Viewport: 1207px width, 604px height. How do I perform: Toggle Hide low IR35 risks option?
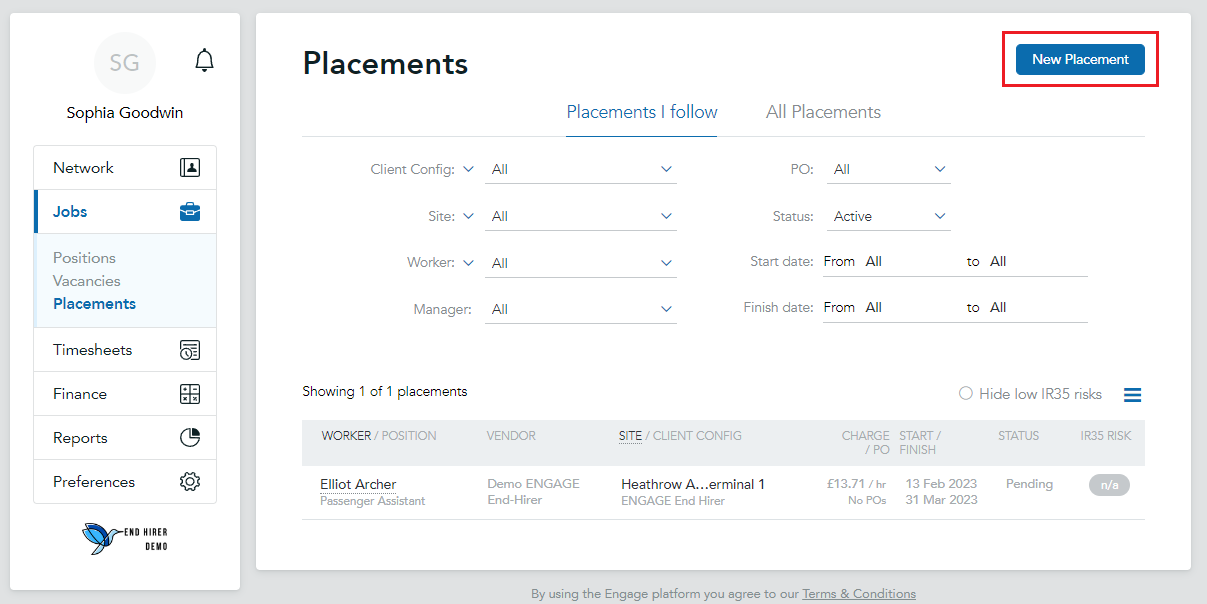pyautogui.click(x=1030, y=394)
